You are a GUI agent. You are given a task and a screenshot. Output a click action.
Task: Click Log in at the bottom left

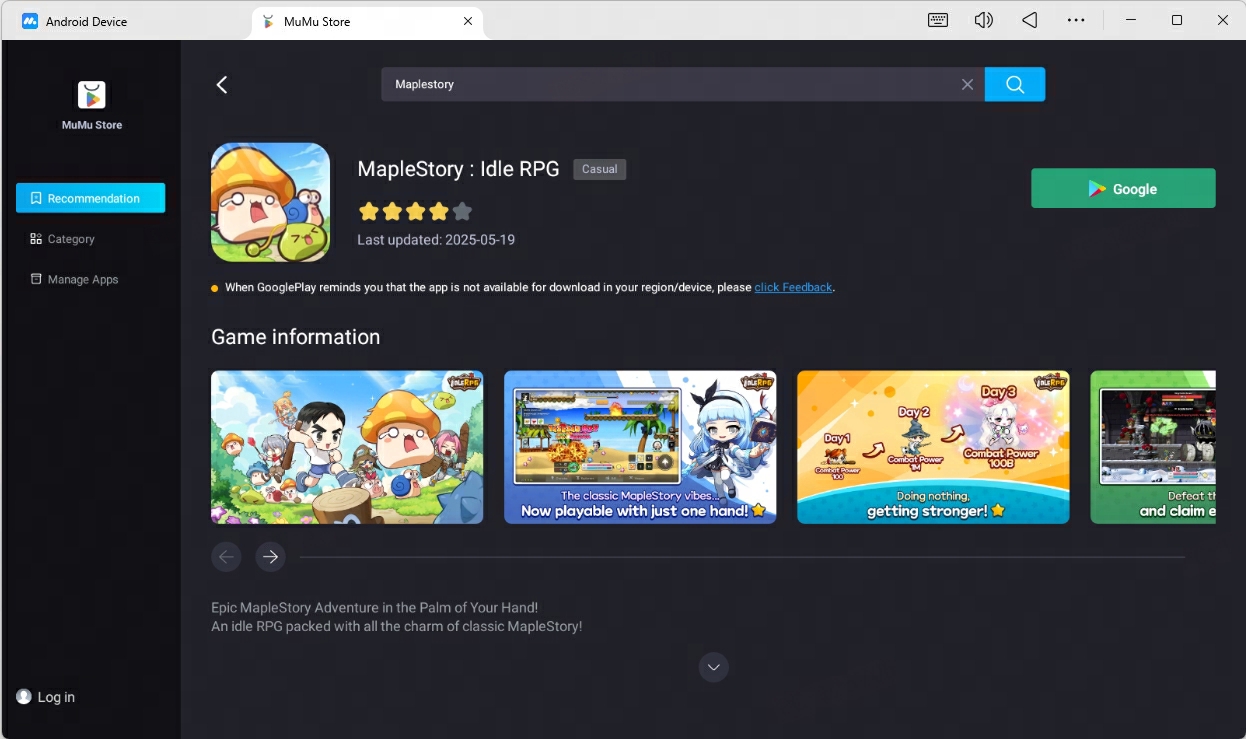click(x=45, y=697)
